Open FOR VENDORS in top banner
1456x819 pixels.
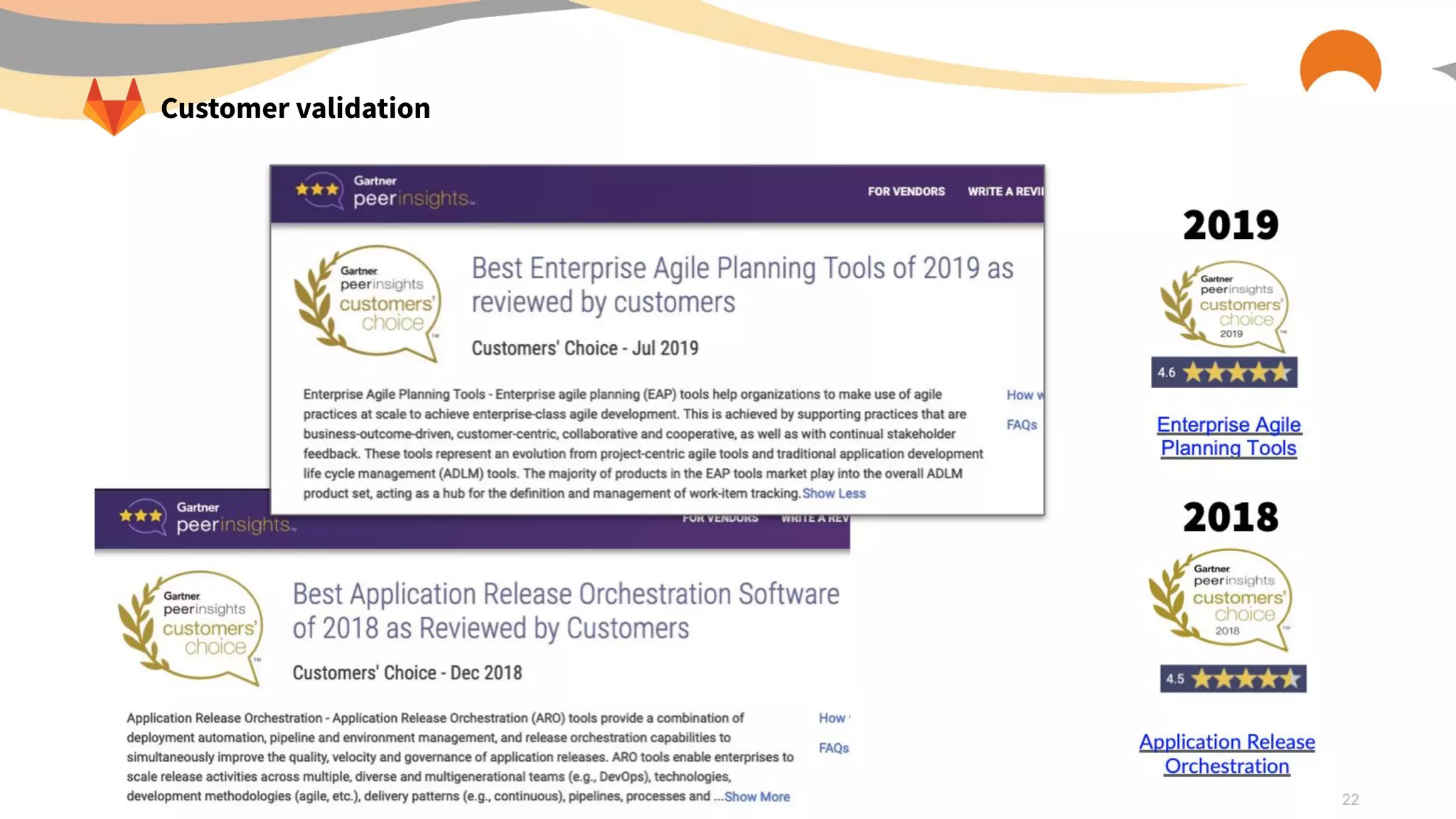pyautogui.click(x=906, y=192)
